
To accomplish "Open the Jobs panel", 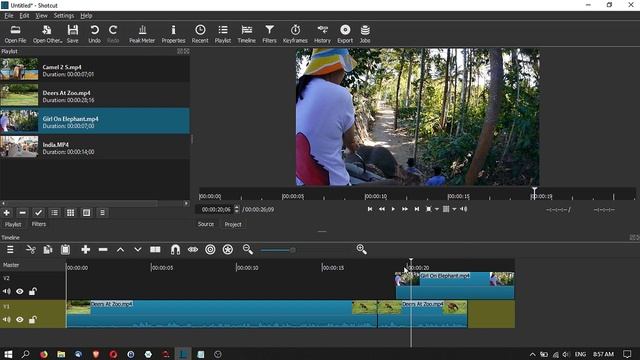I will (365, 34).
